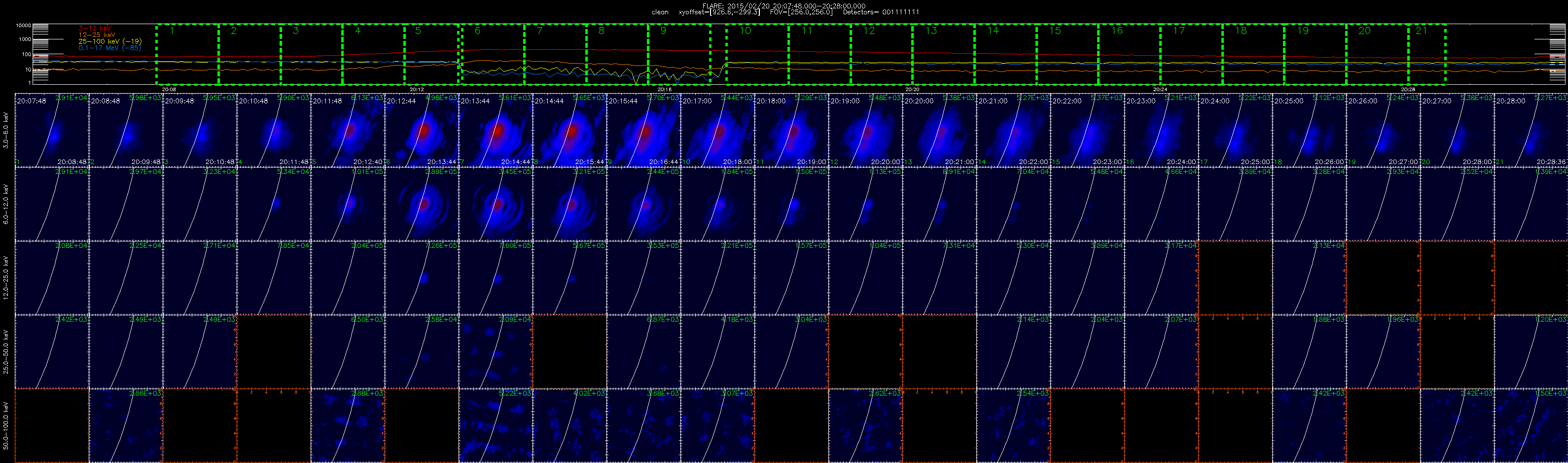Open the 6.0-12.0 keV image labeled 1.01E+05
Image resolution: width=1568 pixels, height=463 pixels.
348,204
